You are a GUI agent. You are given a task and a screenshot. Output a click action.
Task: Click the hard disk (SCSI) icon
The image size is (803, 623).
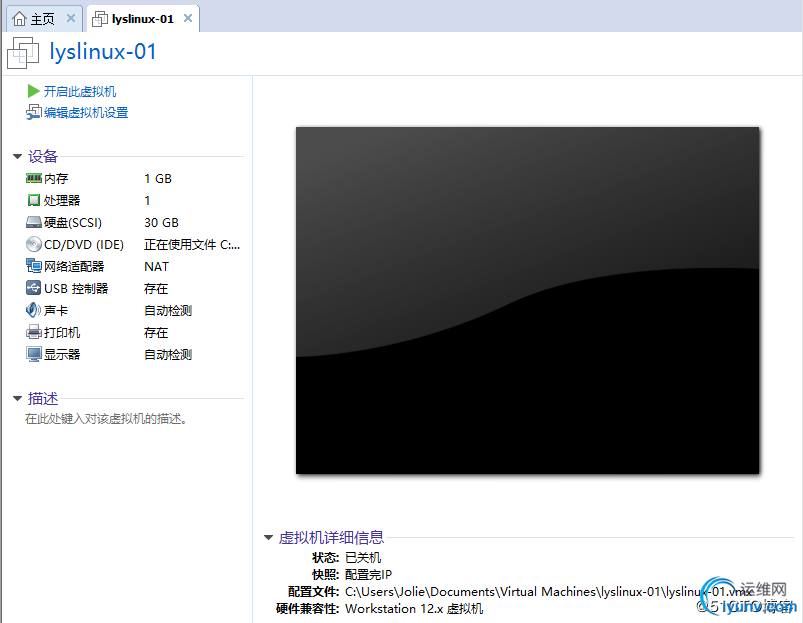tap(34, 222)
